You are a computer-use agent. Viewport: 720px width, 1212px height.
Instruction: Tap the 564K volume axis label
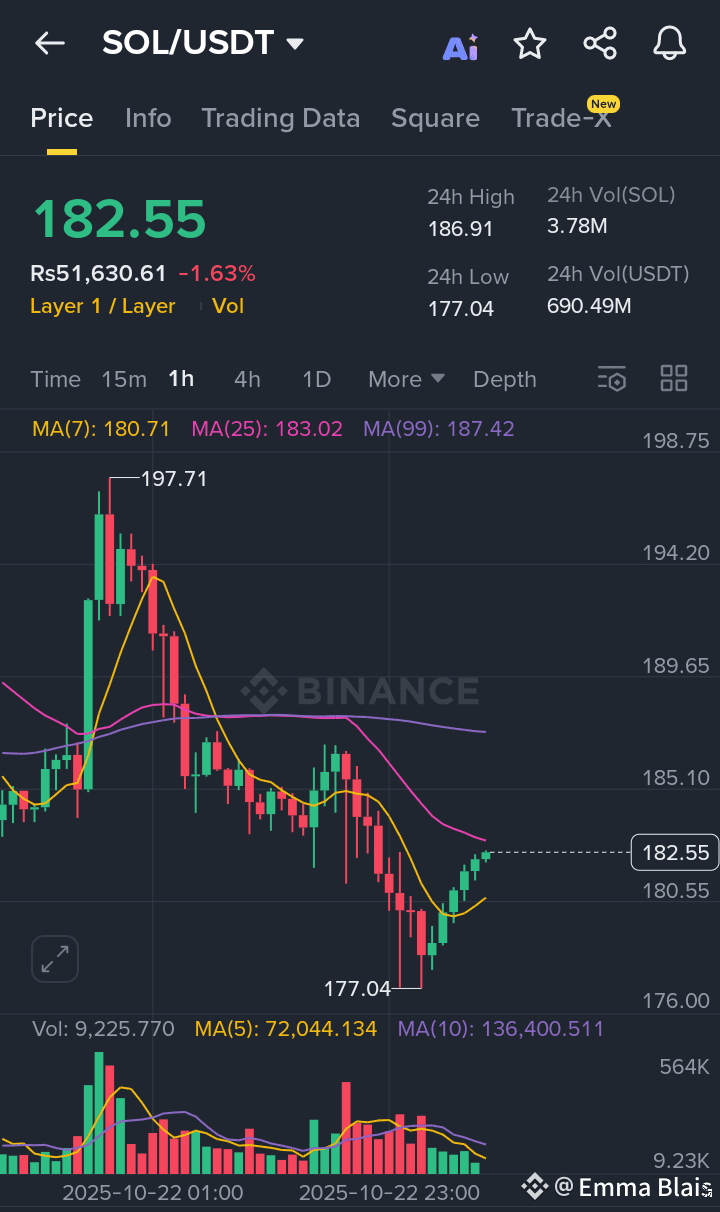pos(684,1067)
